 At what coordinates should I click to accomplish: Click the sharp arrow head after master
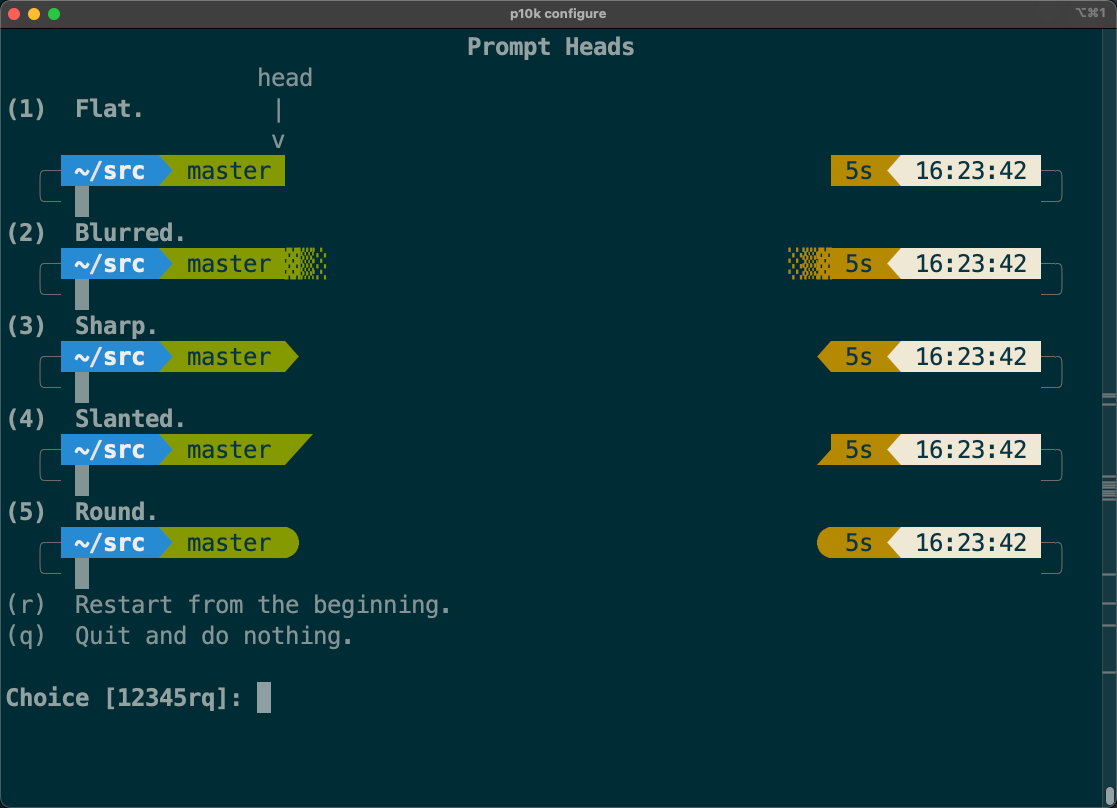291,357
